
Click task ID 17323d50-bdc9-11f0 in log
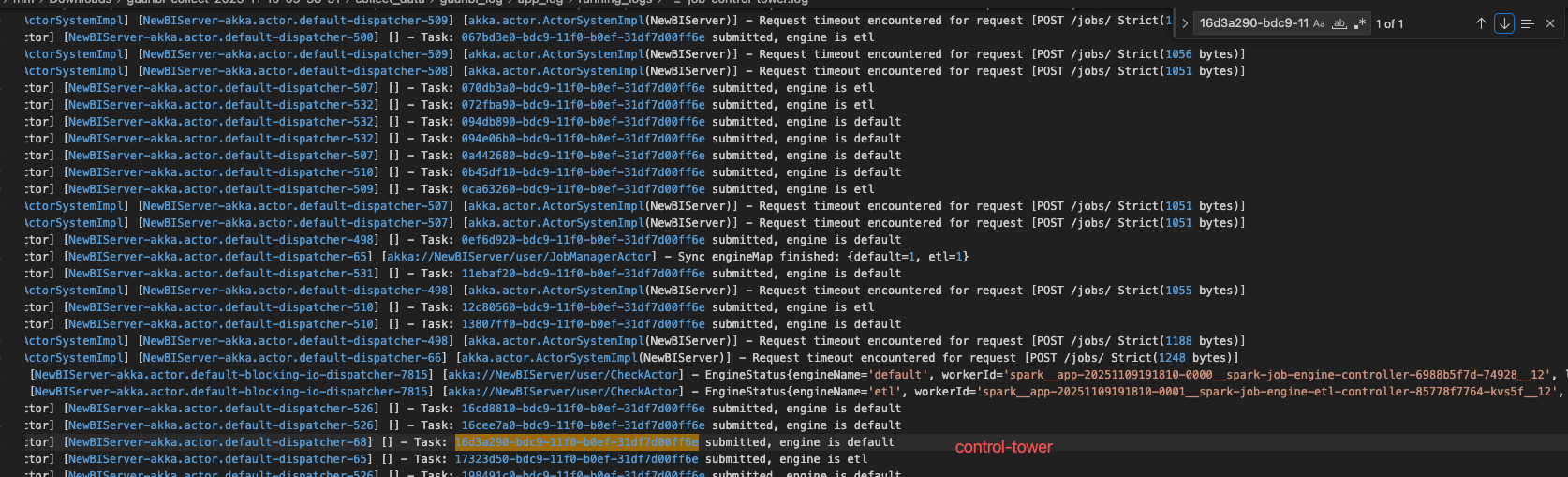click(576, 459)
